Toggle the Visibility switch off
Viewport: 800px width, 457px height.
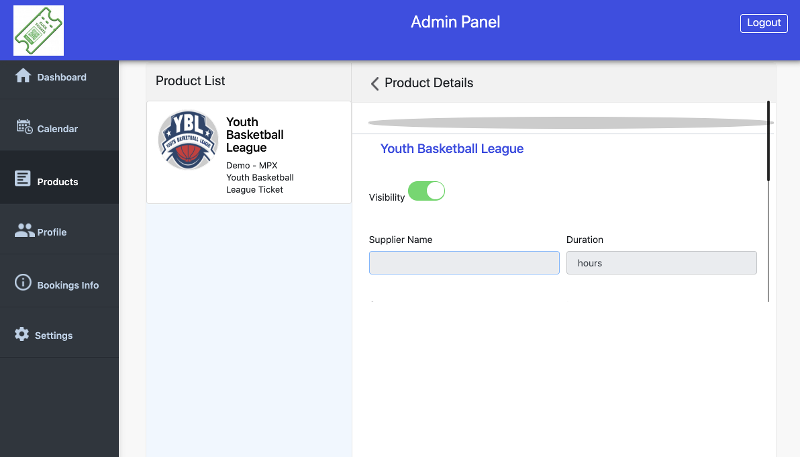[x=427, y=191]
